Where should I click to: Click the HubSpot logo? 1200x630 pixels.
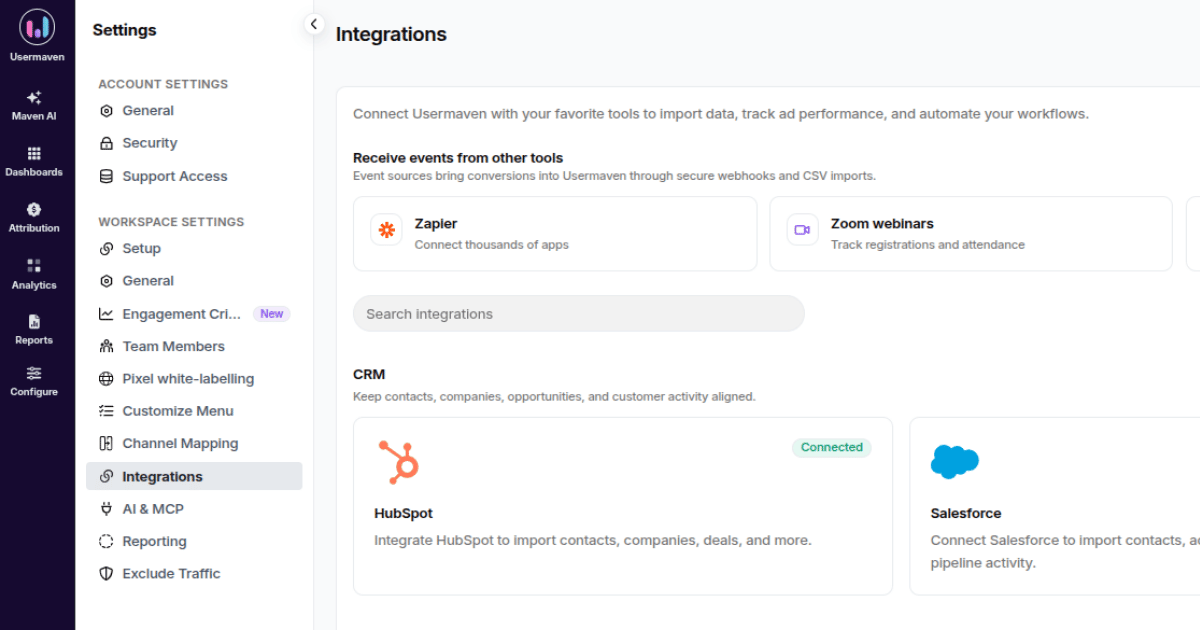398,462
